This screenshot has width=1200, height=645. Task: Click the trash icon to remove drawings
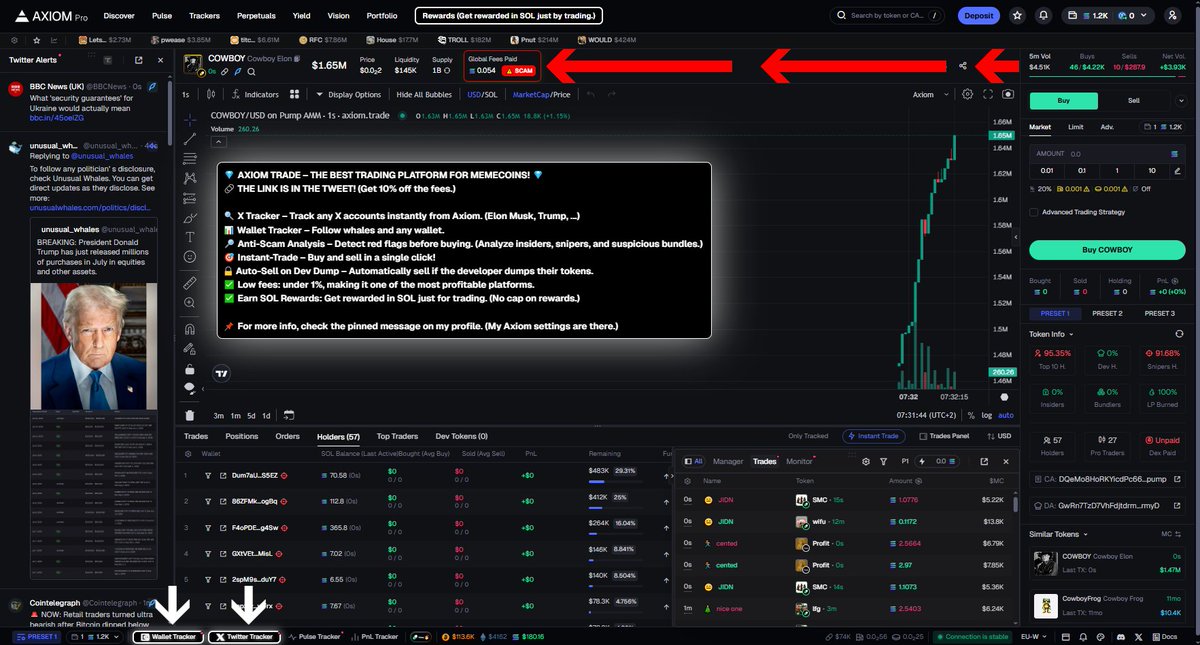[x=190, y=415]
